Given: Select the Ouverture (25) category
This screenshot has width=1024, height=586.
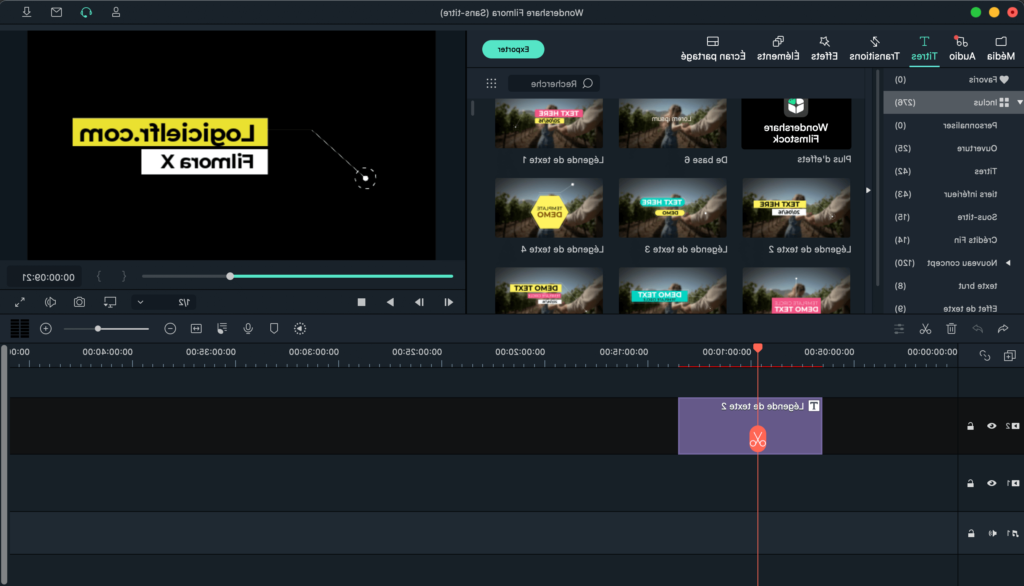Looking at the screenshot, I should (x=952, y=148).
